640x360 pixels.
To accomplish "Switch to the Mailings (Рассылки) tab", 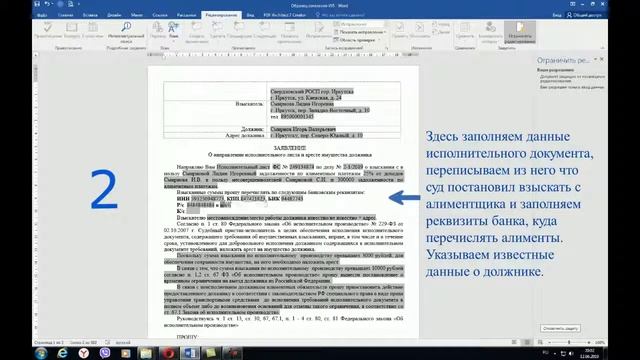I will 187,15.
